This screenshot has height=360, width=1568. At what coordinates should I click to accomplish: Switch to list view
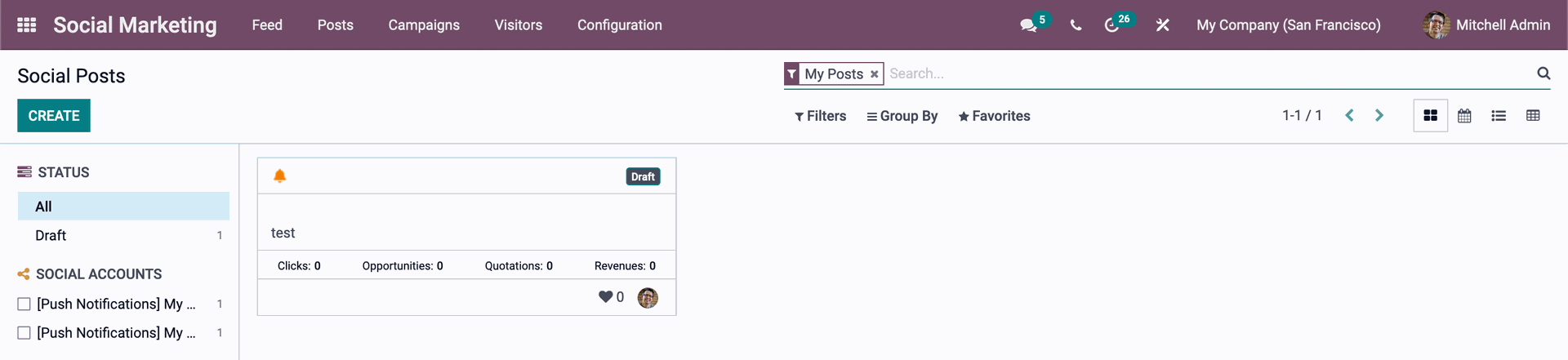click(x=1499, y=116)
